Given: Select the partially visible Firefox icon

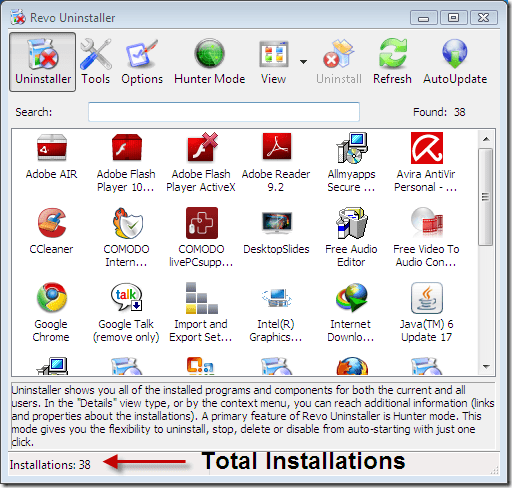Looking at the screenshot, I should (x=352, y=366).
